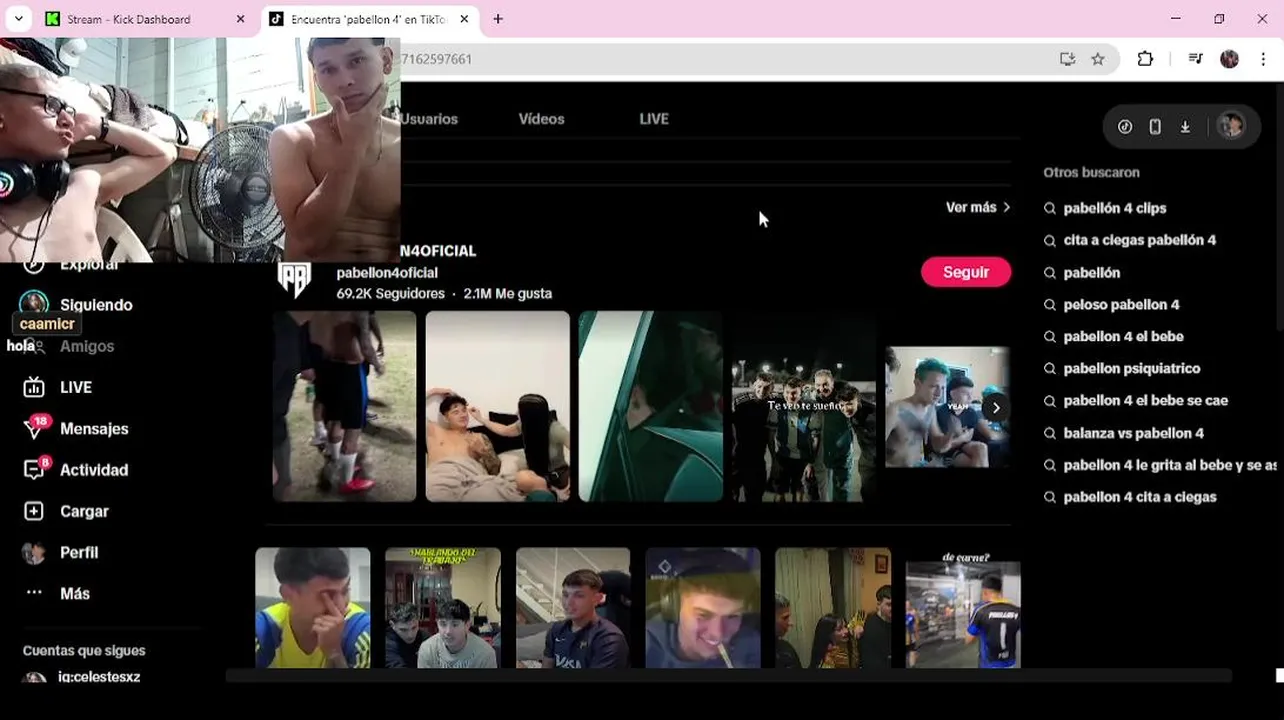Image resolution: width=1284 pixels, height=720 pixels.
Task: Open the Chrome media control icon
Action: [1195, 59]
